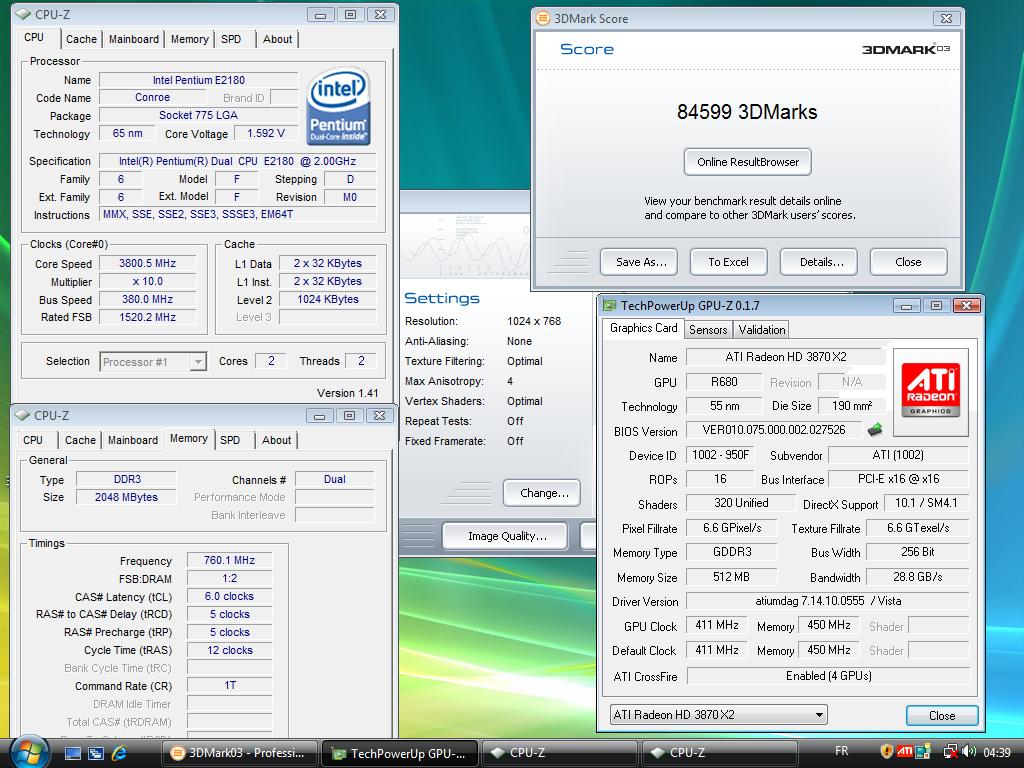1024x768 pixels.
Task: Click the Shaders 320 Unified value
Action: [x=741, y=503]
